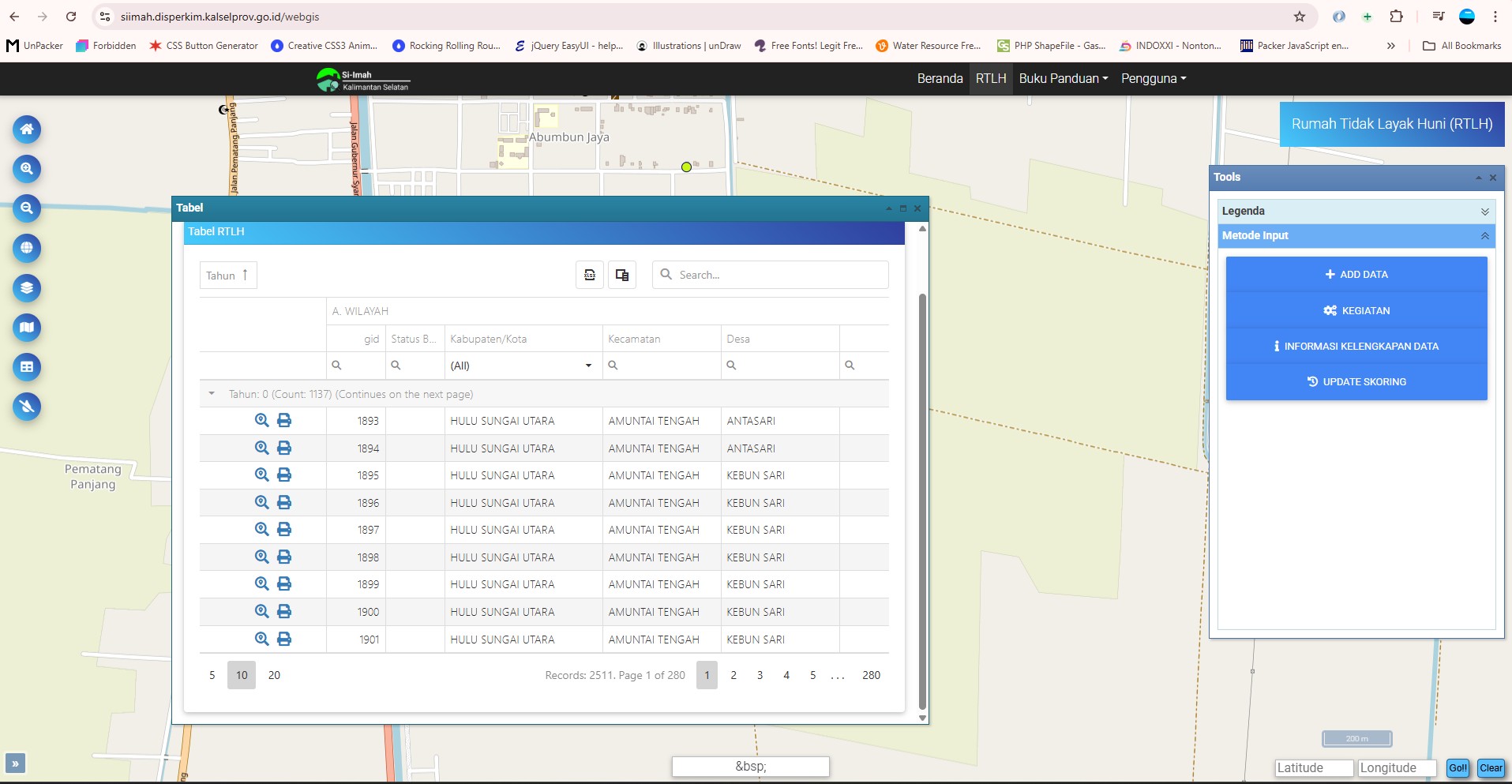Open the Pengguna menu

(1153, 79)
